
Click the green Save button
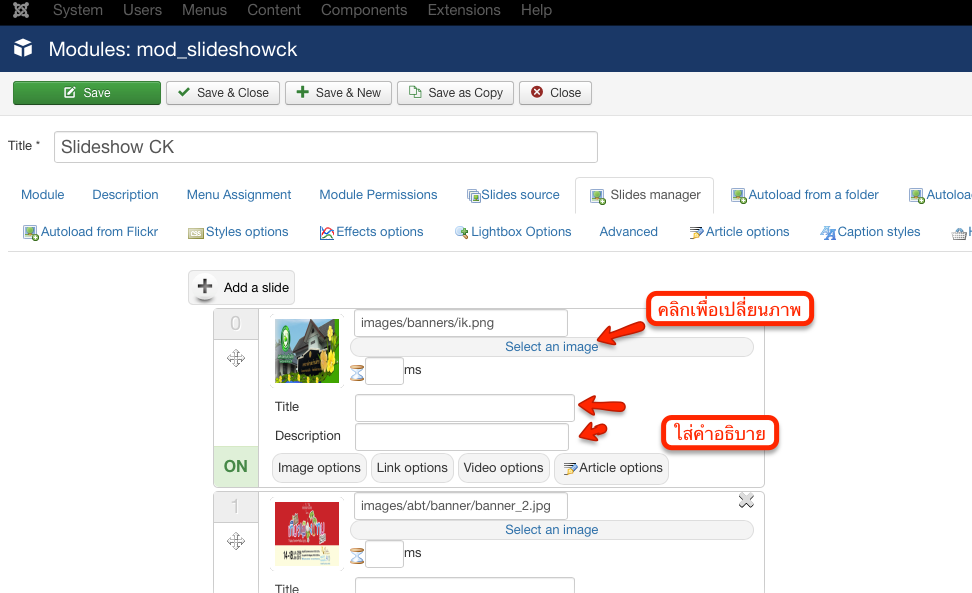pyautogui.click(x=87, y=93)
